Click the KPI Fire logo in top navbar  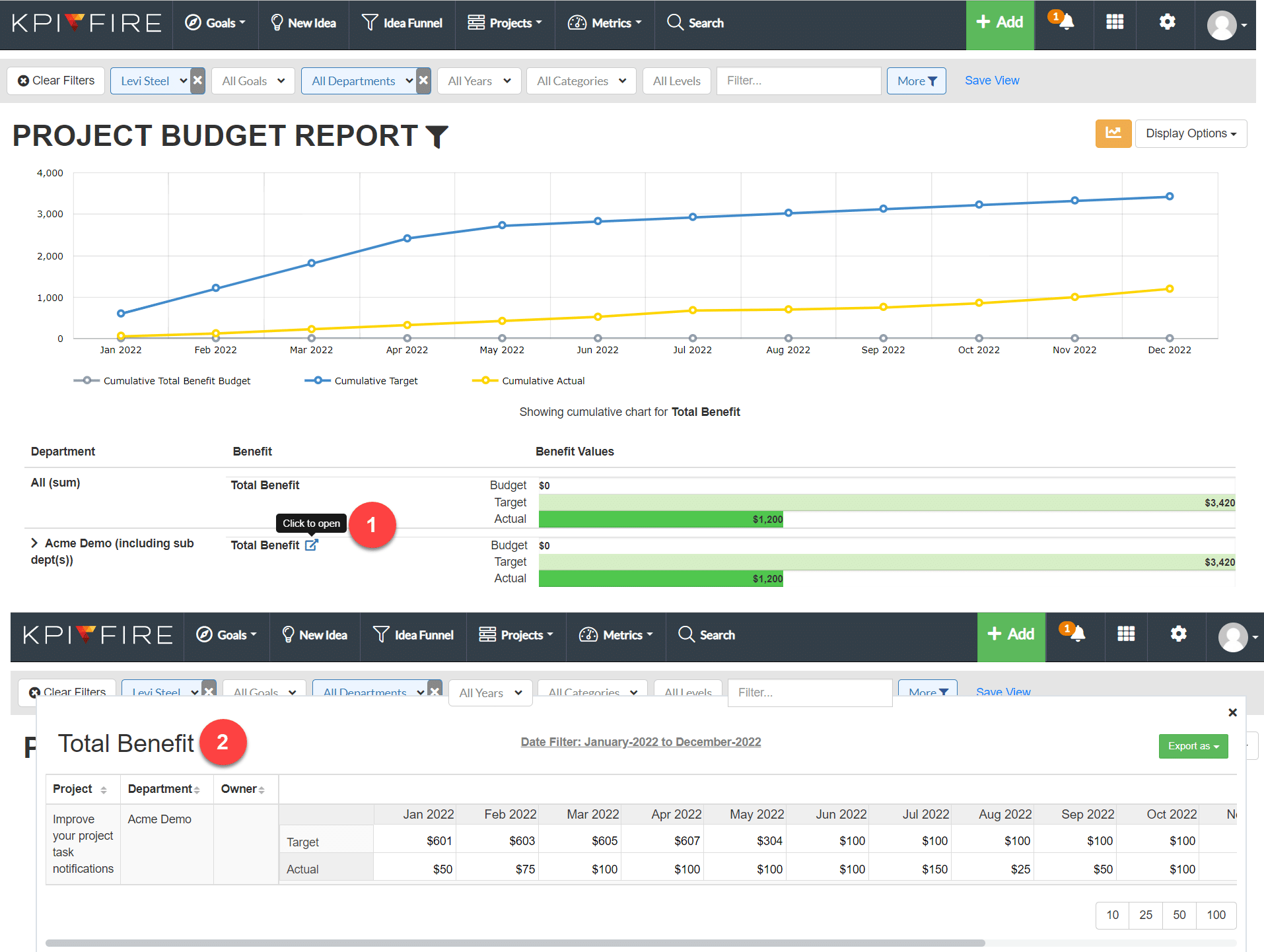pyautogui.click(x=87, y=23)
